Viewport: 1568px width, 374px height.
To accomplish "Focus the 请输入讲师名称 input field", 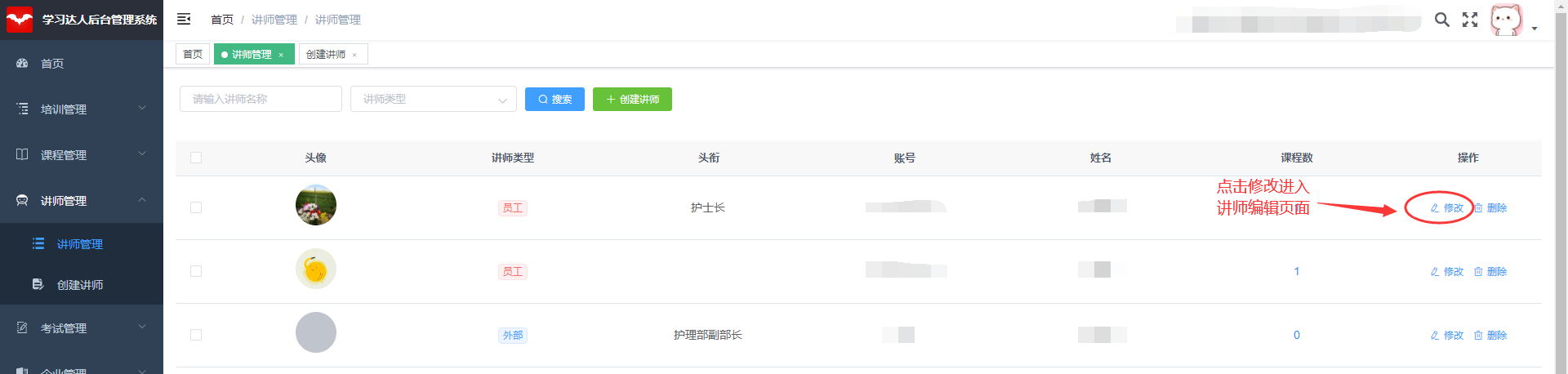I will click(261, 99).
